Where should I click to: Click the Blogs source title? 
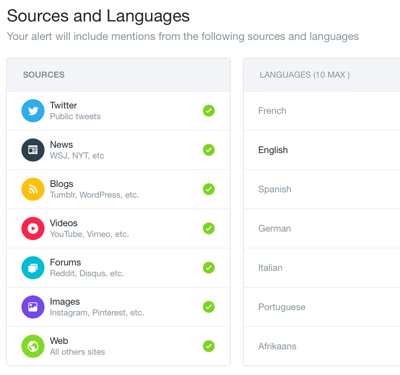click(x=62, y=184)
